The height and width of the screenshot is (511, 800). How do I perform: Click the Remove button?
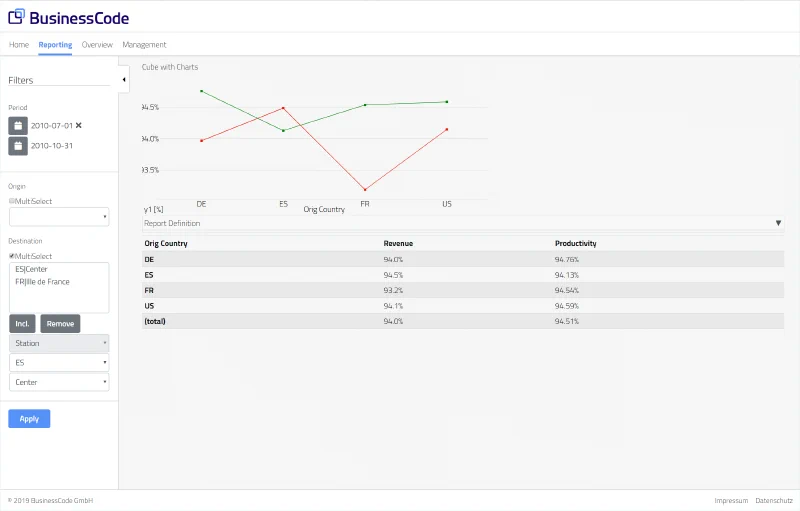click(x=60, y=324)
